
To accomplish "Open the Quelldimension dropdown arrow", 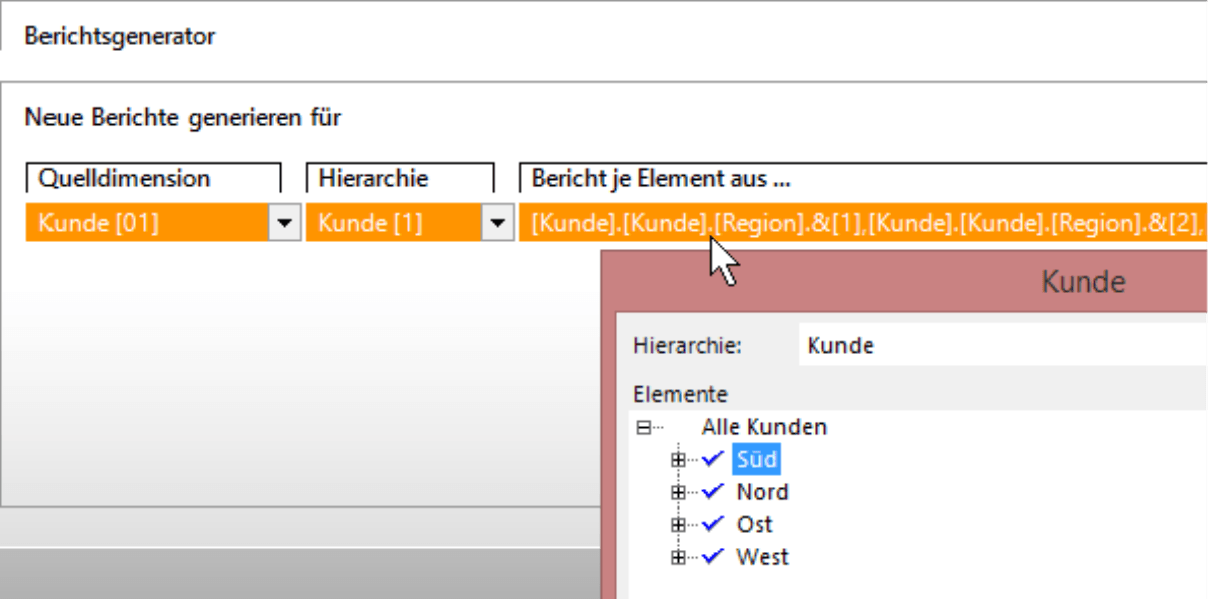I will (285, 224).
